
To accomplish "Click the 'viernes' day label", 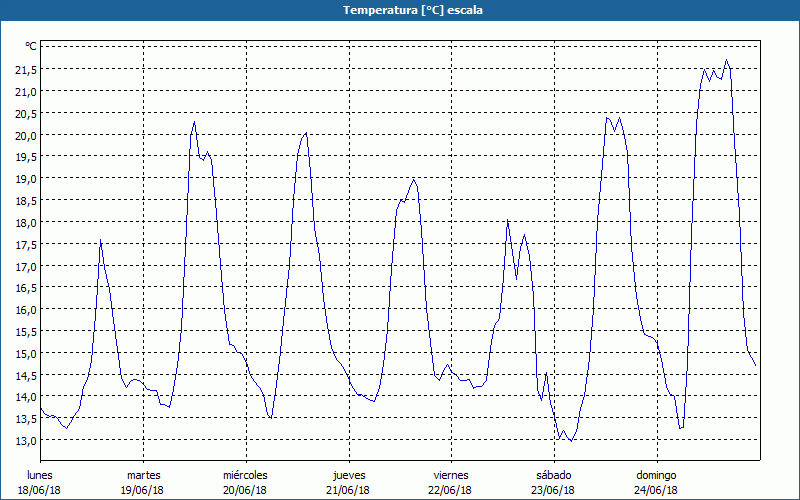I will (451, 475).
